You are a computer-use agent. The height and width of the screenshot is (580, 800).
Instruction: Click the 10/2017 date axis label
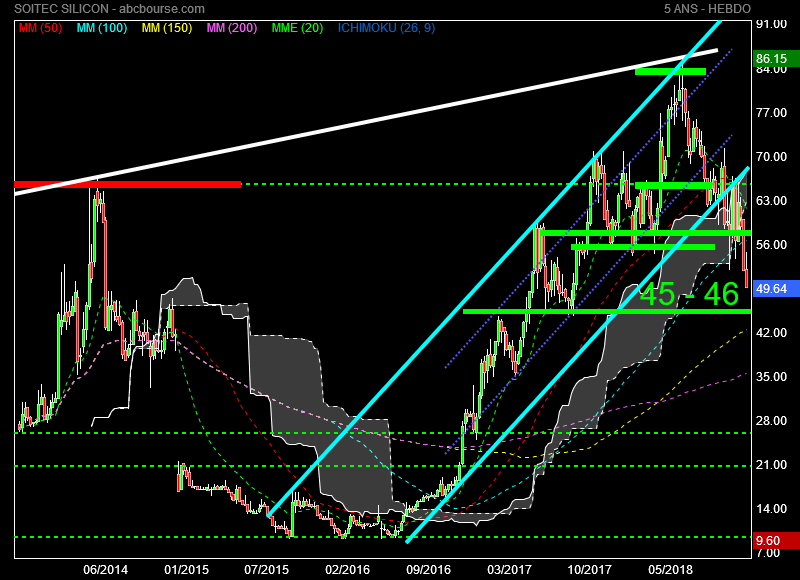coord(590,570)
